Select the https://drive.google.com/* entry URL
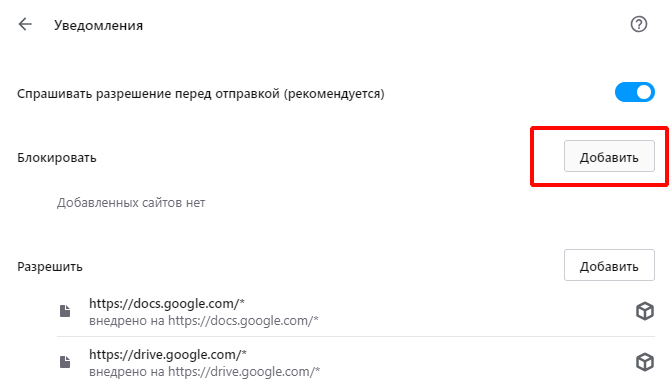 168,355
